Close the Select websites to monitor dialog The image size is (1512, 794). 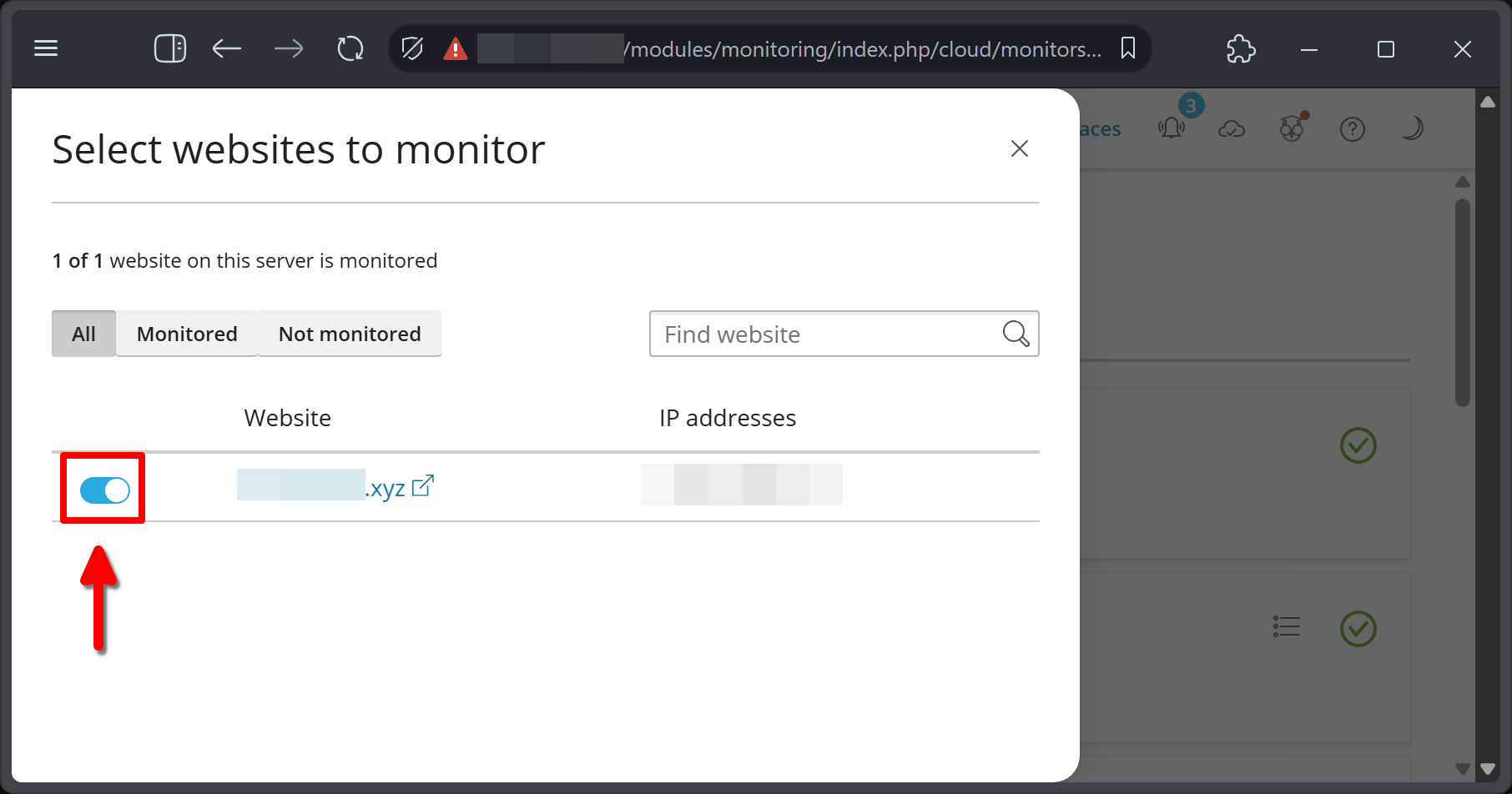pos(1019,148)
